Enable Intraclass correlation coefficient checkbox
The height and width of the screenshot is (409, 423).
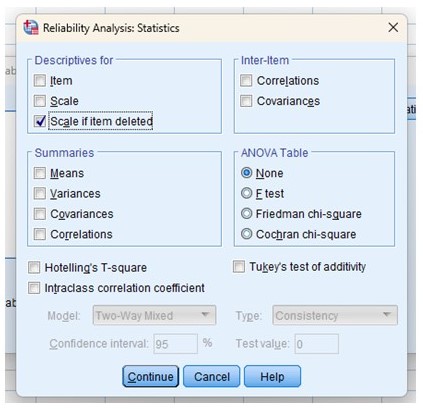pyautogui.click(x=34, y=288)
